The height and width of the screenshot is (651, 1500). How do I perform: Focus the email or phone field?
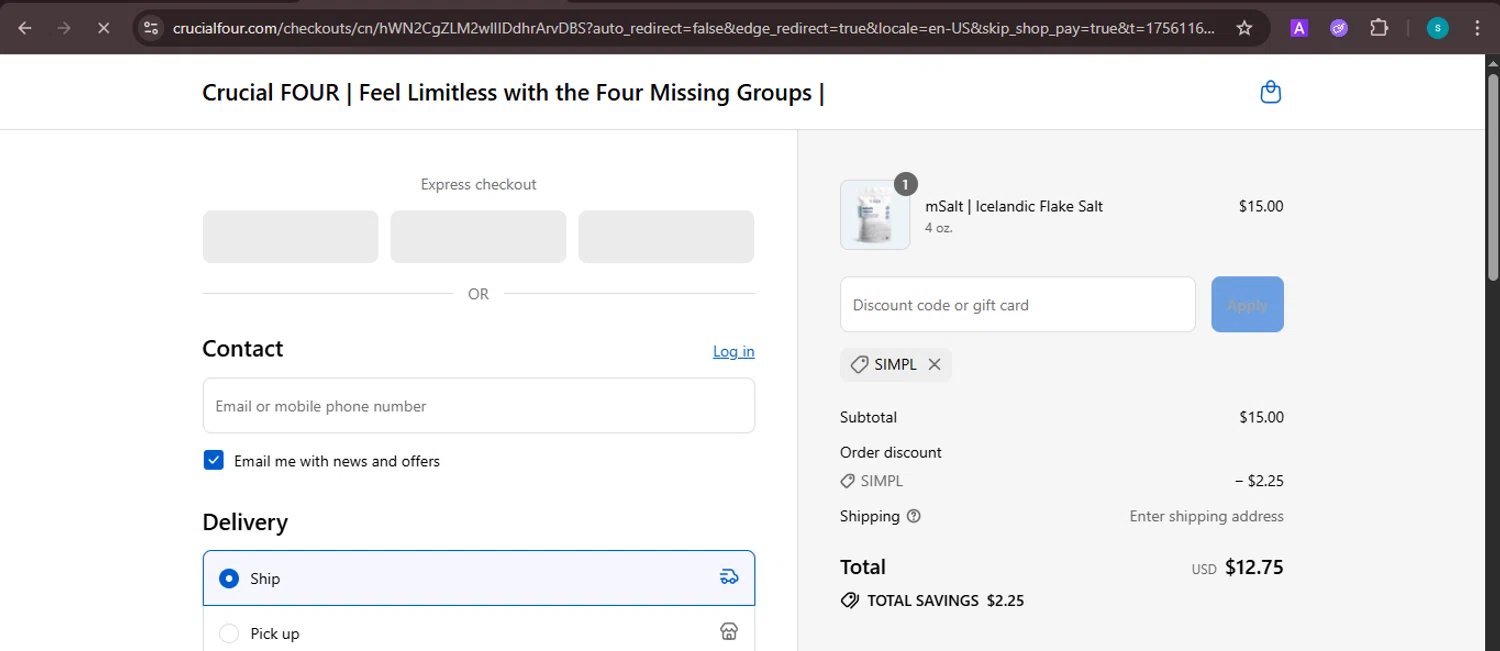point(479,405)
